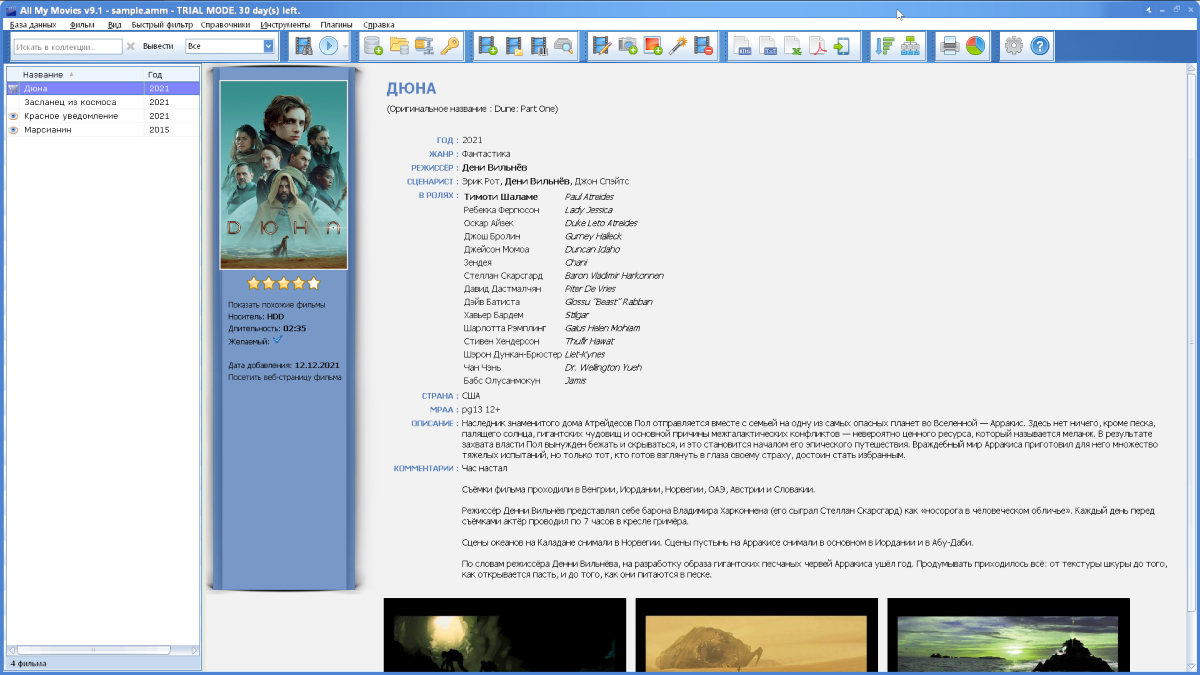The image size is (1200, 675).
Task: Click the add movie by barcode icon
Action: click(539, 46)
